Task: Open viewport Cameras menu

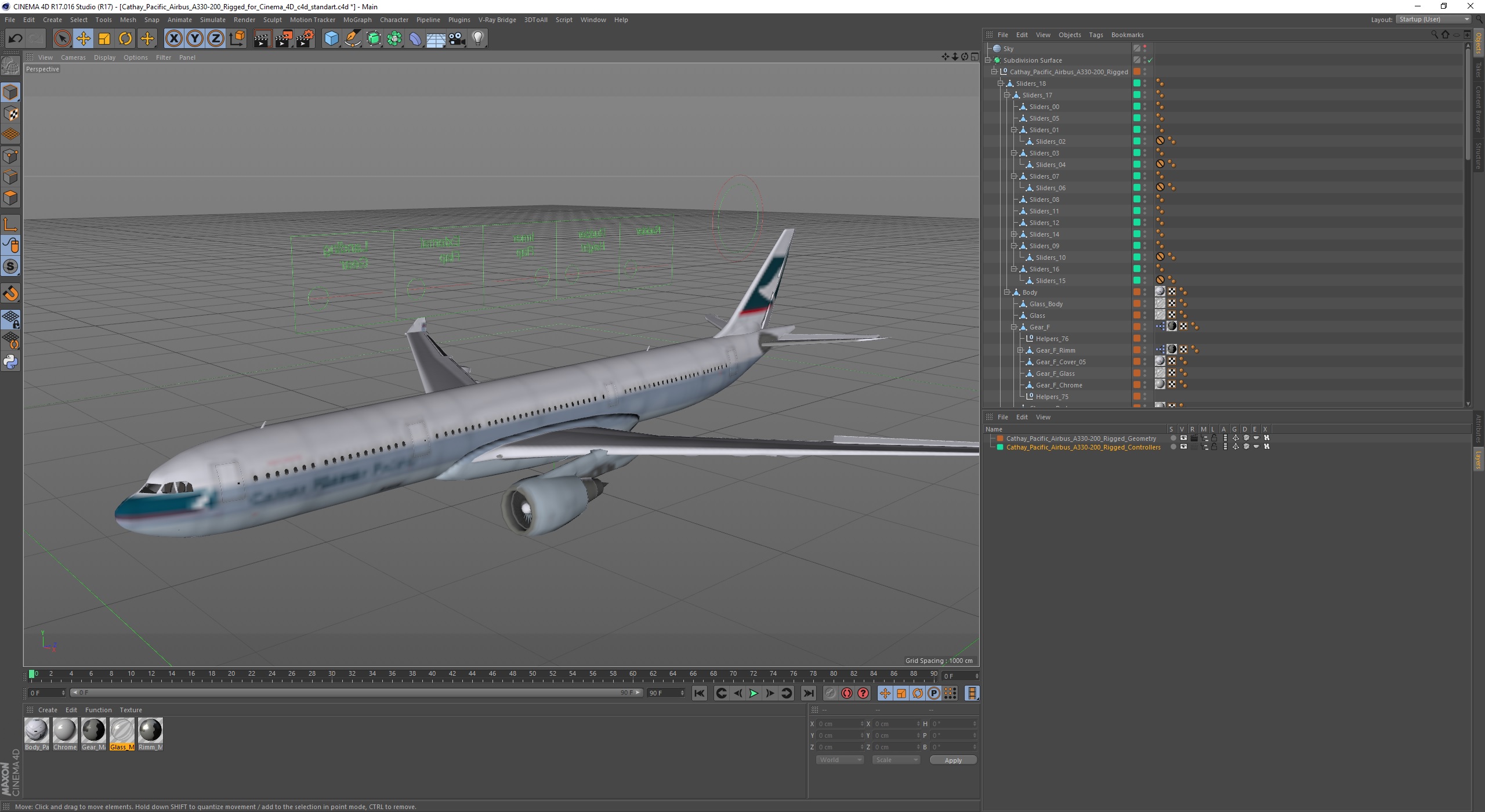Action: [73, 57]
